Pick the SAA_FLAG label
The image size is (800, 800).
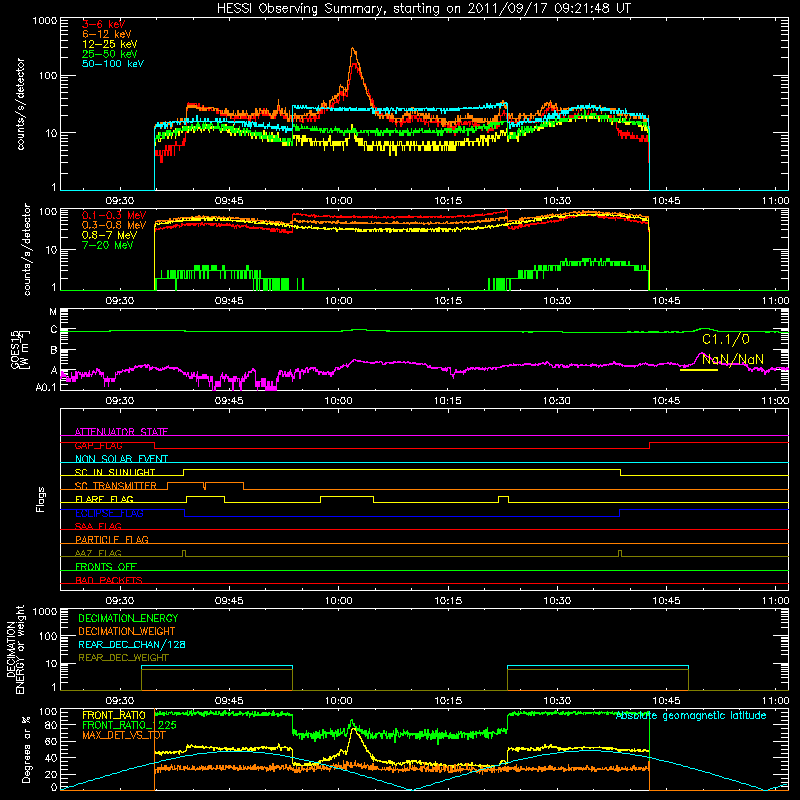click(x=98, y=526)
